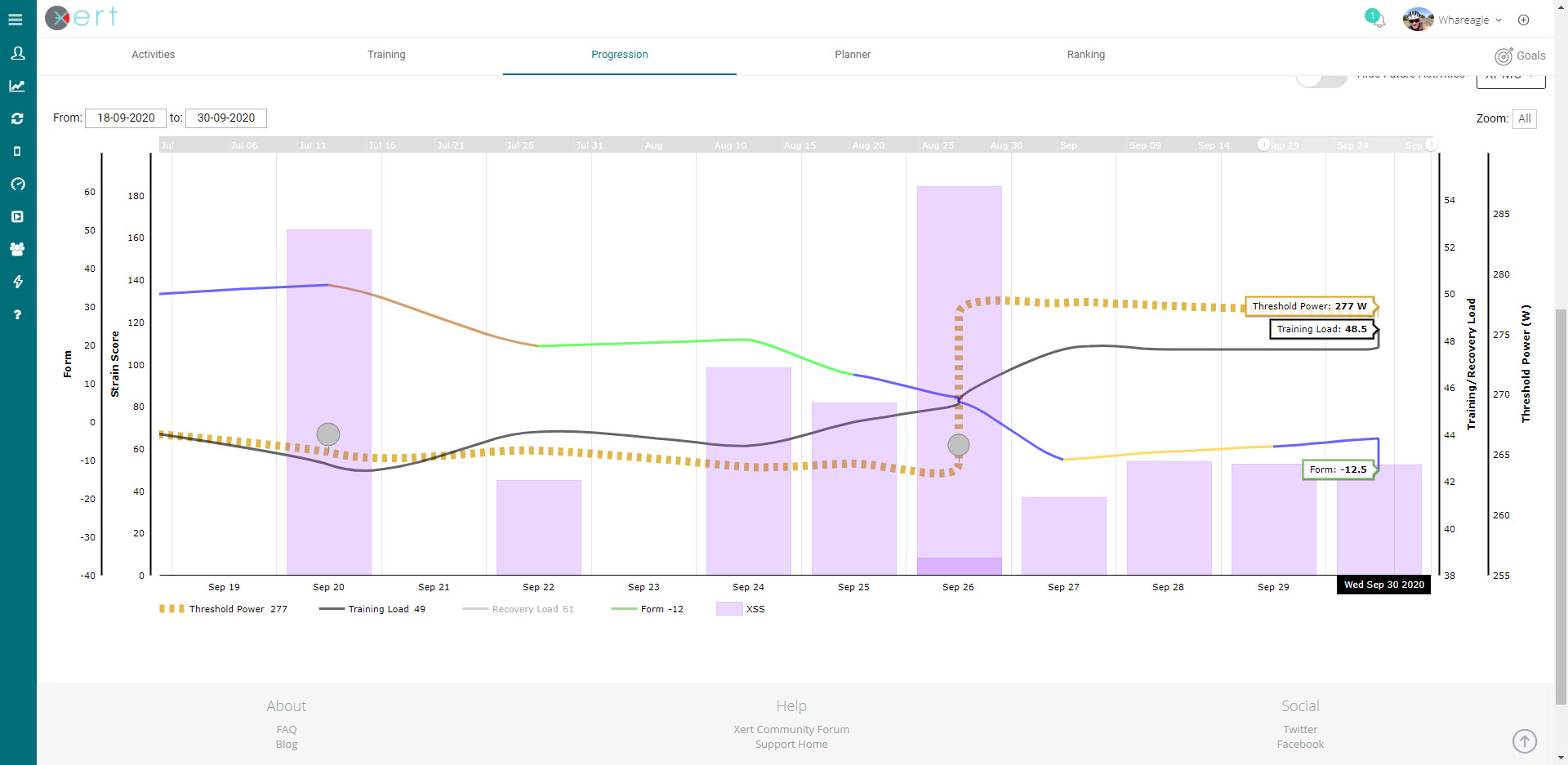This screenshot has height=765, width=1568.
Task: Open the Xert Community Forum link
Action: pos(791,729)
